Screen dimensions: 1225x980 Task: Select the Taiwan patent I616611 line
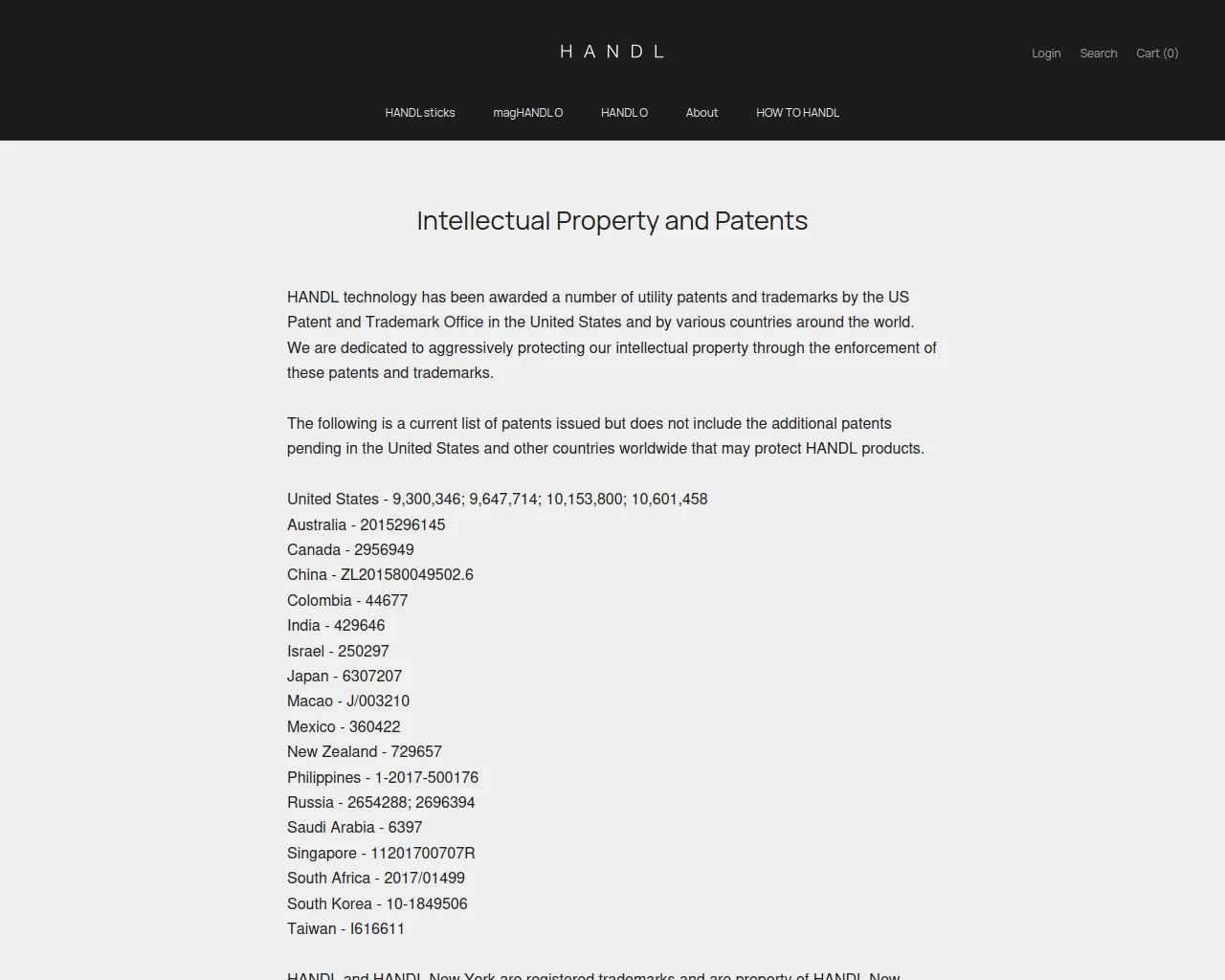(345, 928)
